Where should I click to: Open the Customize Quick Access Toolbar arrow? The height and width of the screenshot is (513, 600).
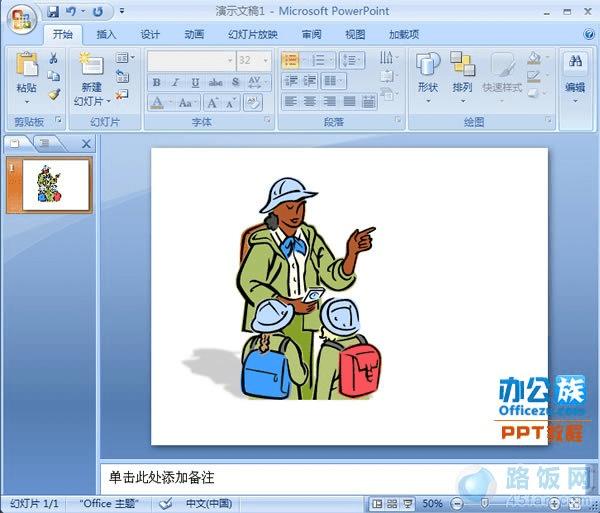[x=122, y=11]
